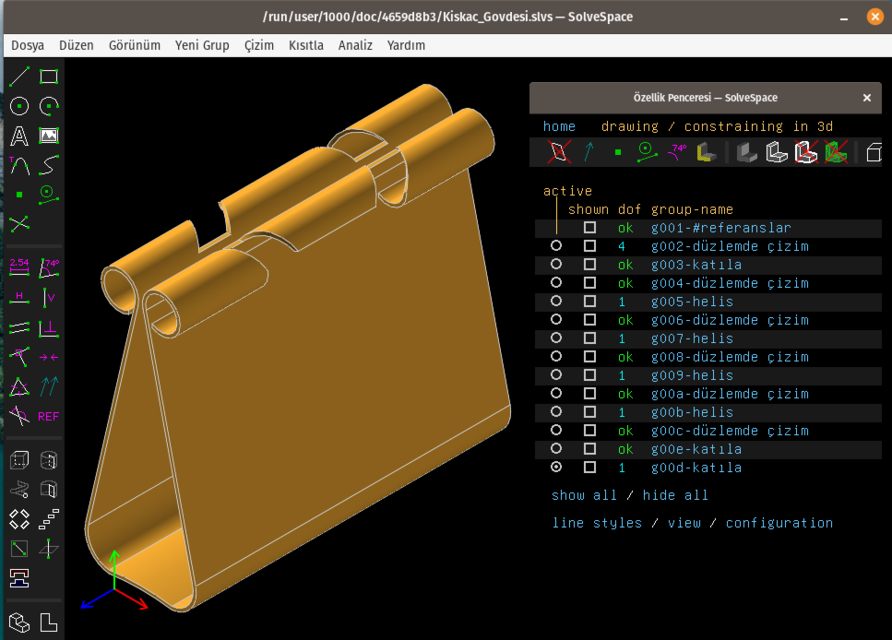Open the Çizim menu
Image resolution: width=892 pixels, height=640 pixels.
point(258,45)
